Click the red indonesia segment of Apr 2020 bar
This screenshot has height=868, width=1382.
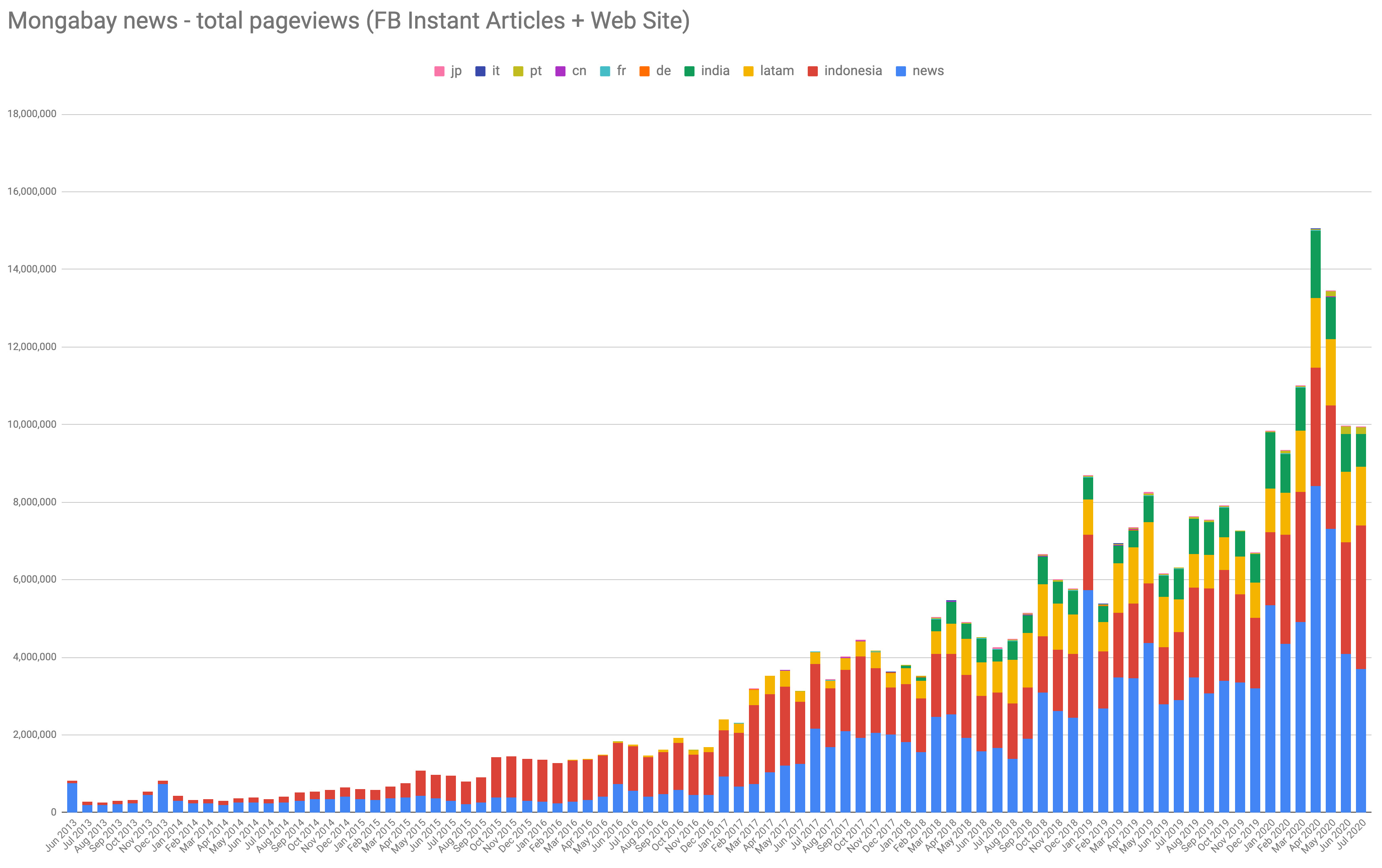[1315, 427]
